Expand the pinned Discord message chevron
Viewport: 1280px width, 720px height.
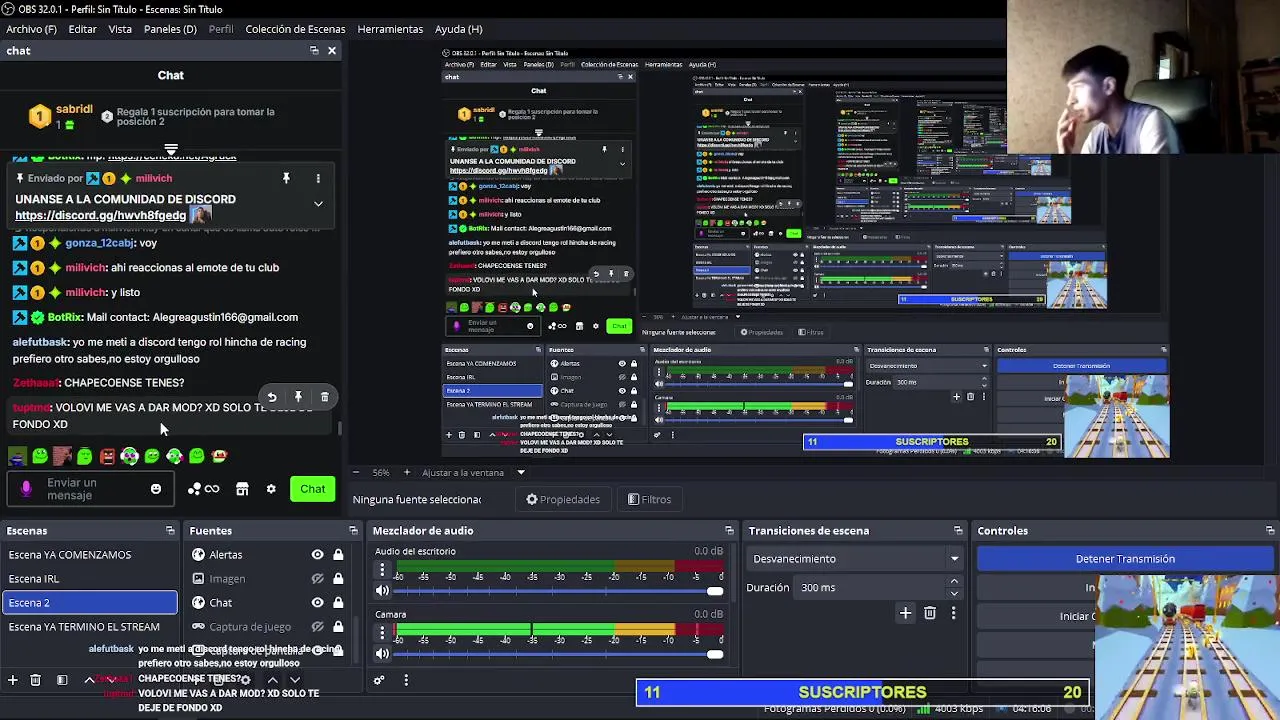pos(318,204)
